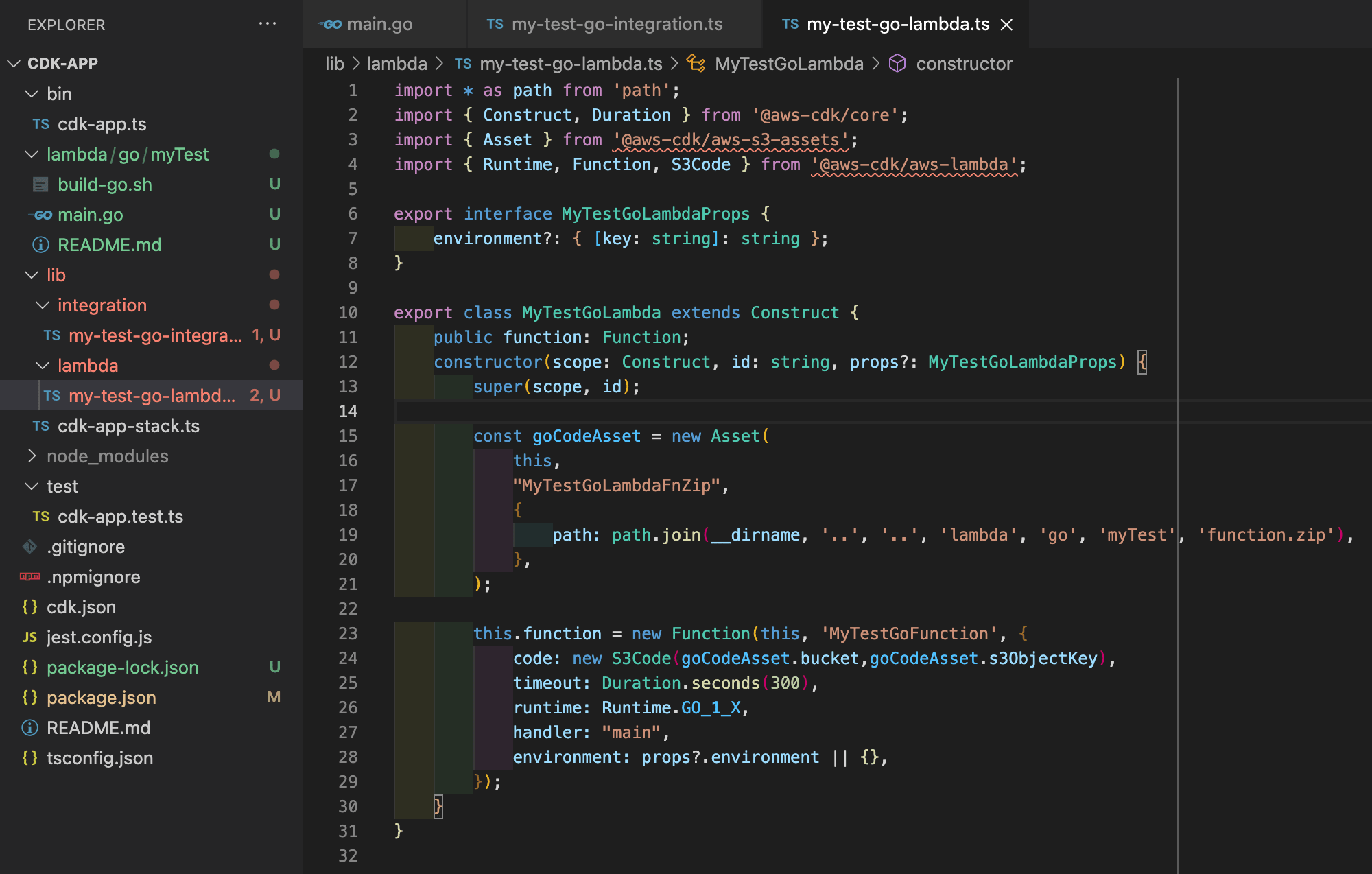The image size is (1372, 874).
Task: Collapse the integration folder
Action: pyautogui.click(x=43, y=305)
